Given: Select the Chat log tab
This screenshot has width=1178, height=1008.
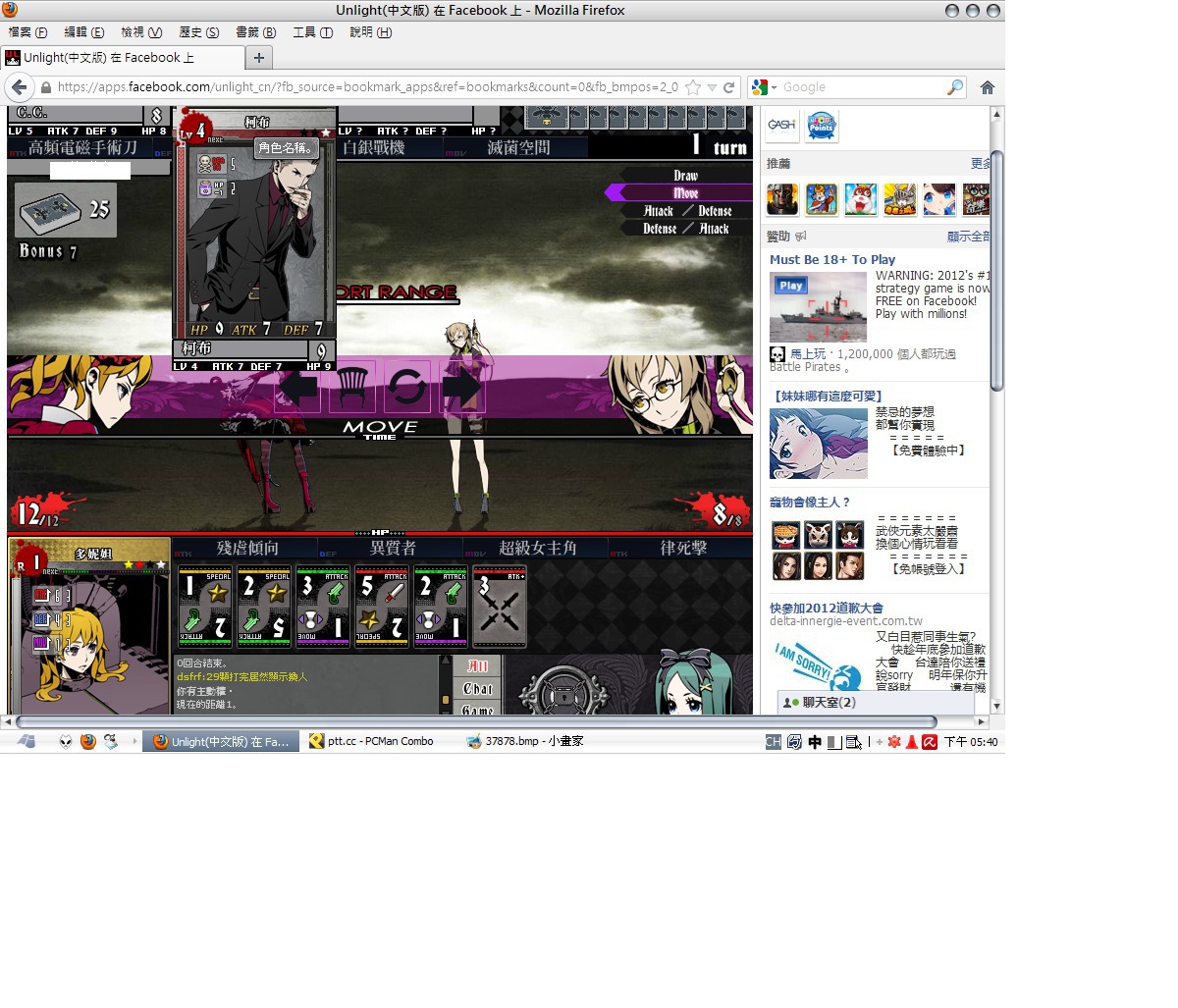Looking at the screenshot, I should (x=477, y=688).
